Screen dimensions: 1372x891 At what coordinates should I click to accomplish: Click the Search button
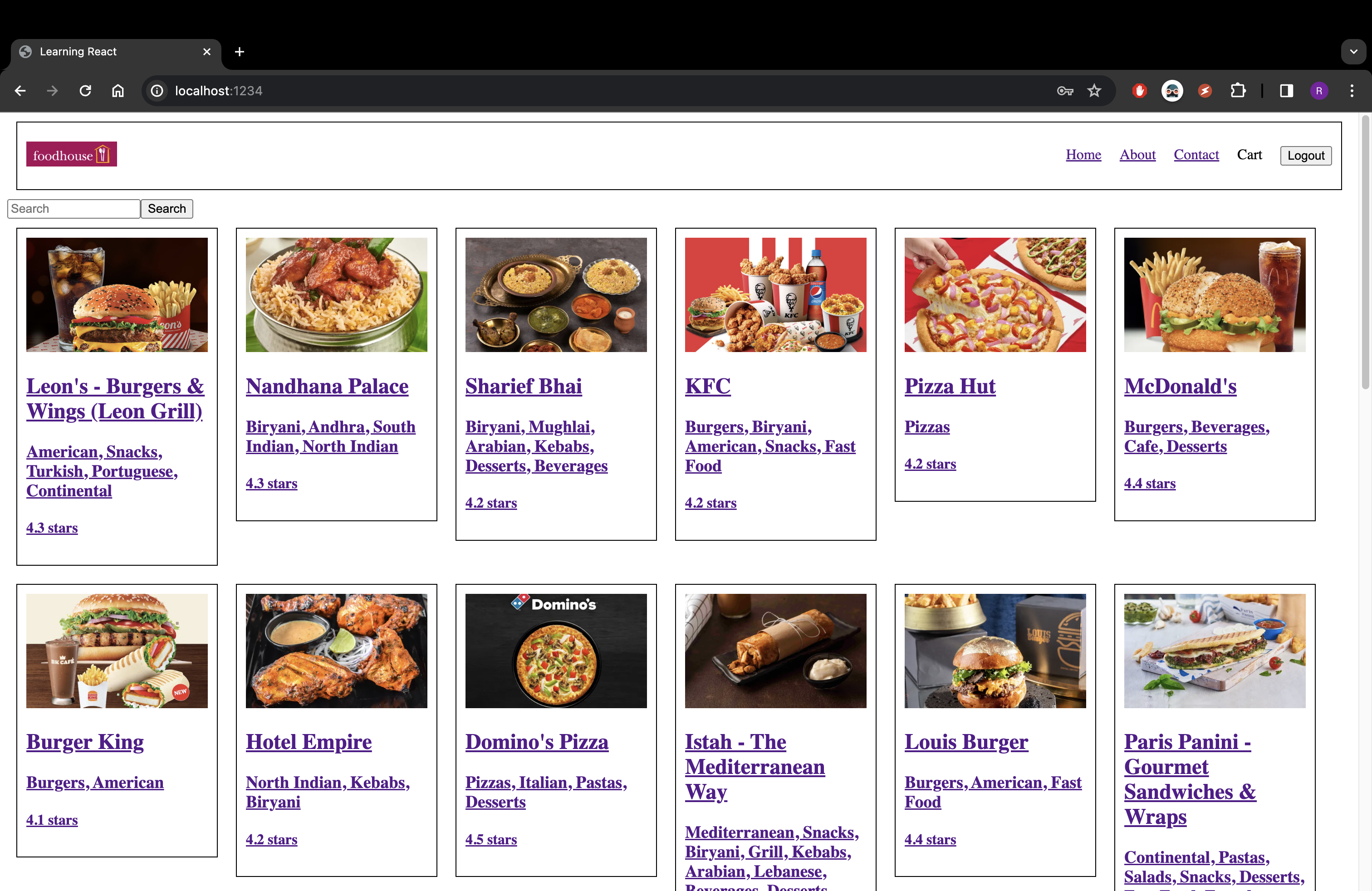167,209
